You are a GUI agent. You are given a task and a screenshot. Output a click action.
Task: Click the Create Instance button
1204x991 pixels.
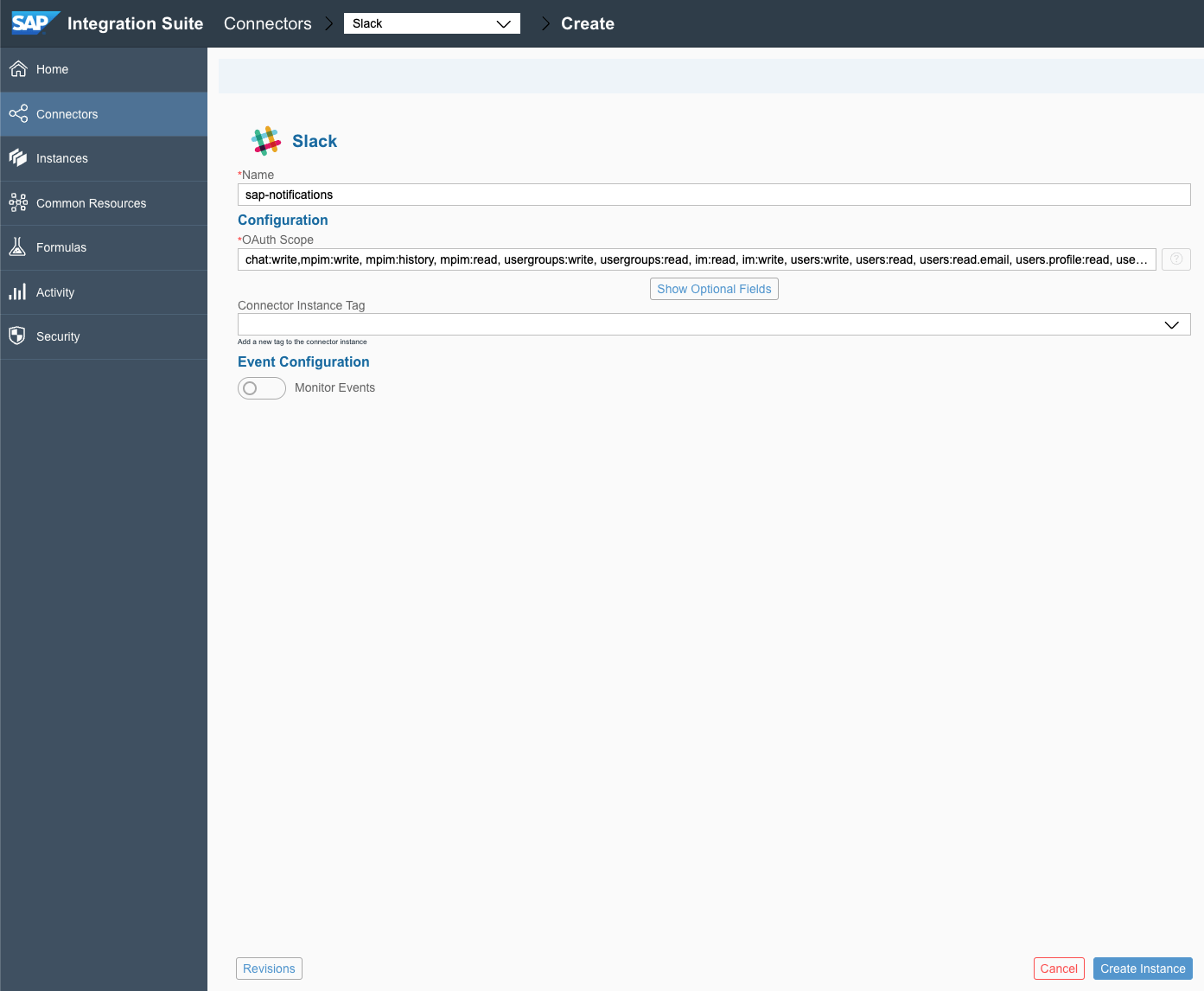(1143, 969)
